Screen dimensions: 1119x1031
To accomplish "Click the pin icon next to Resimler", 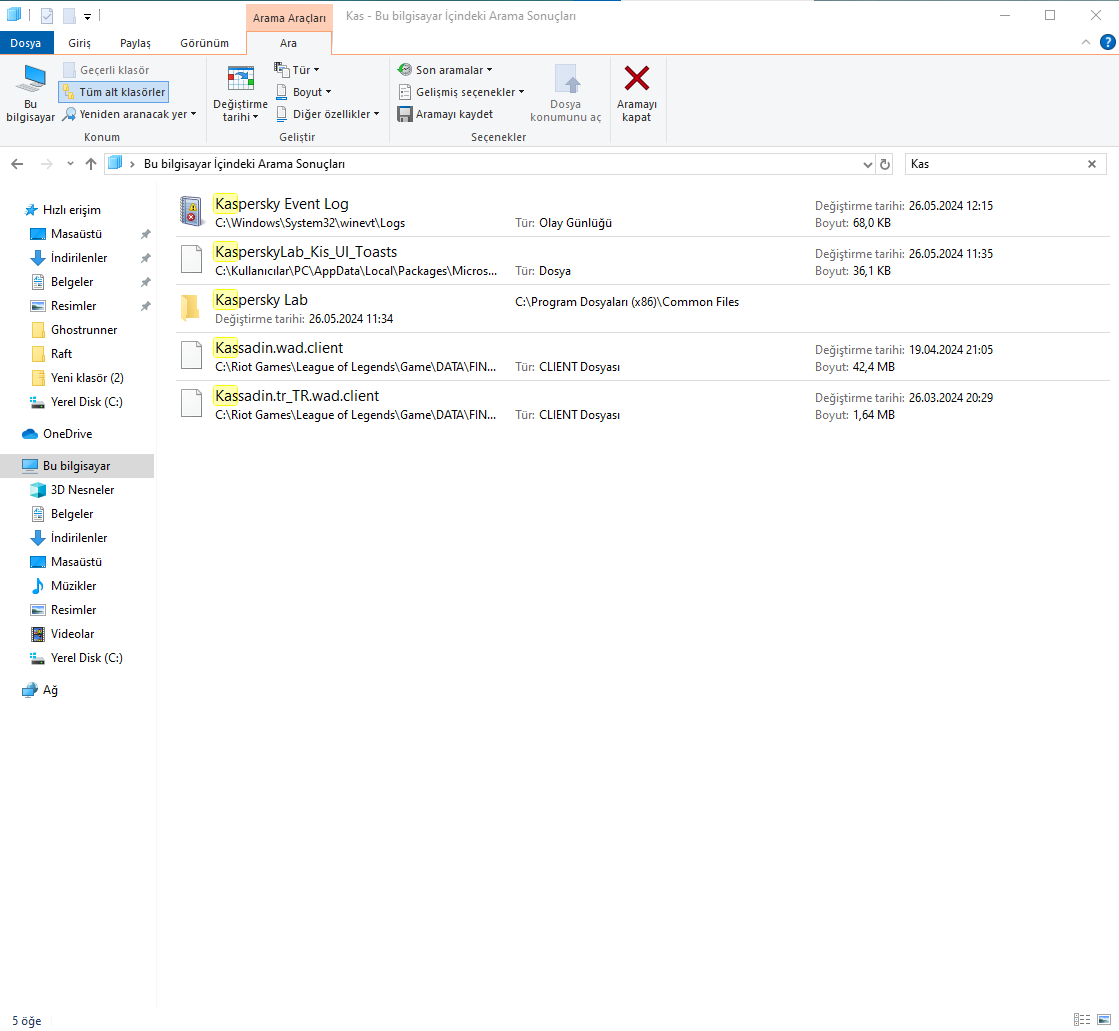I will [146, 306].
